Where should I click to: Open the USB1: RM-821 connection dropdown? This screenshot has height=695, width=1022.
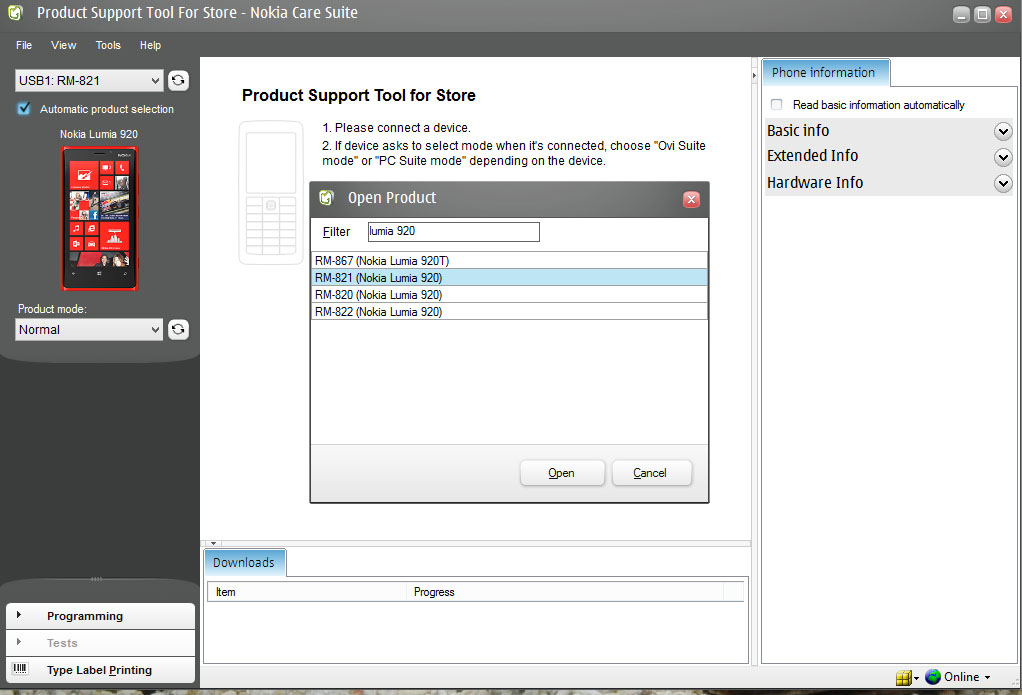click(x=89, y=81)
